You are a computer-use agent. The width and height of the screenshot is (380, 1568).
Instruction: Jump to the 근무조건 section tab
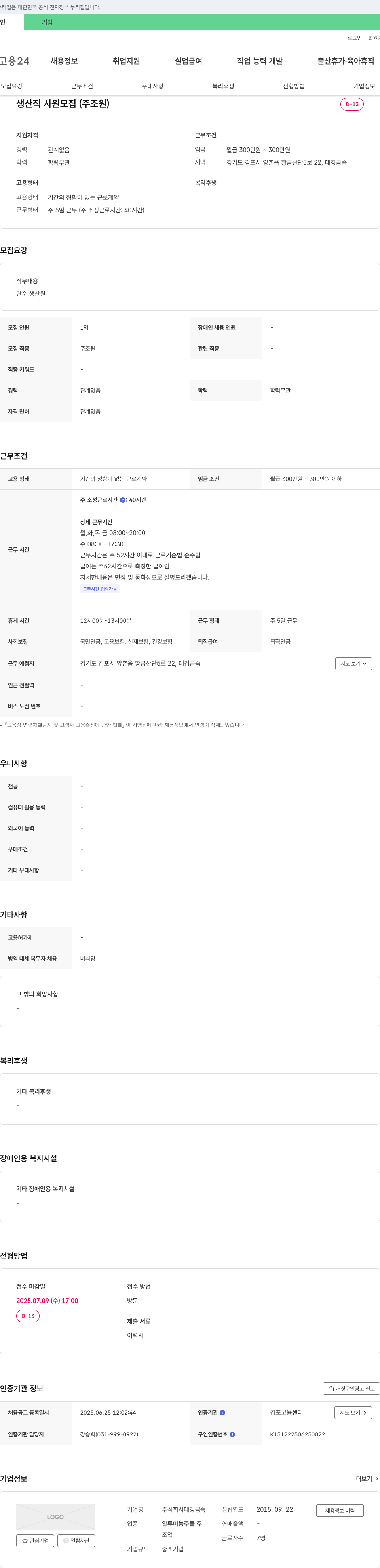coord(82,86)
